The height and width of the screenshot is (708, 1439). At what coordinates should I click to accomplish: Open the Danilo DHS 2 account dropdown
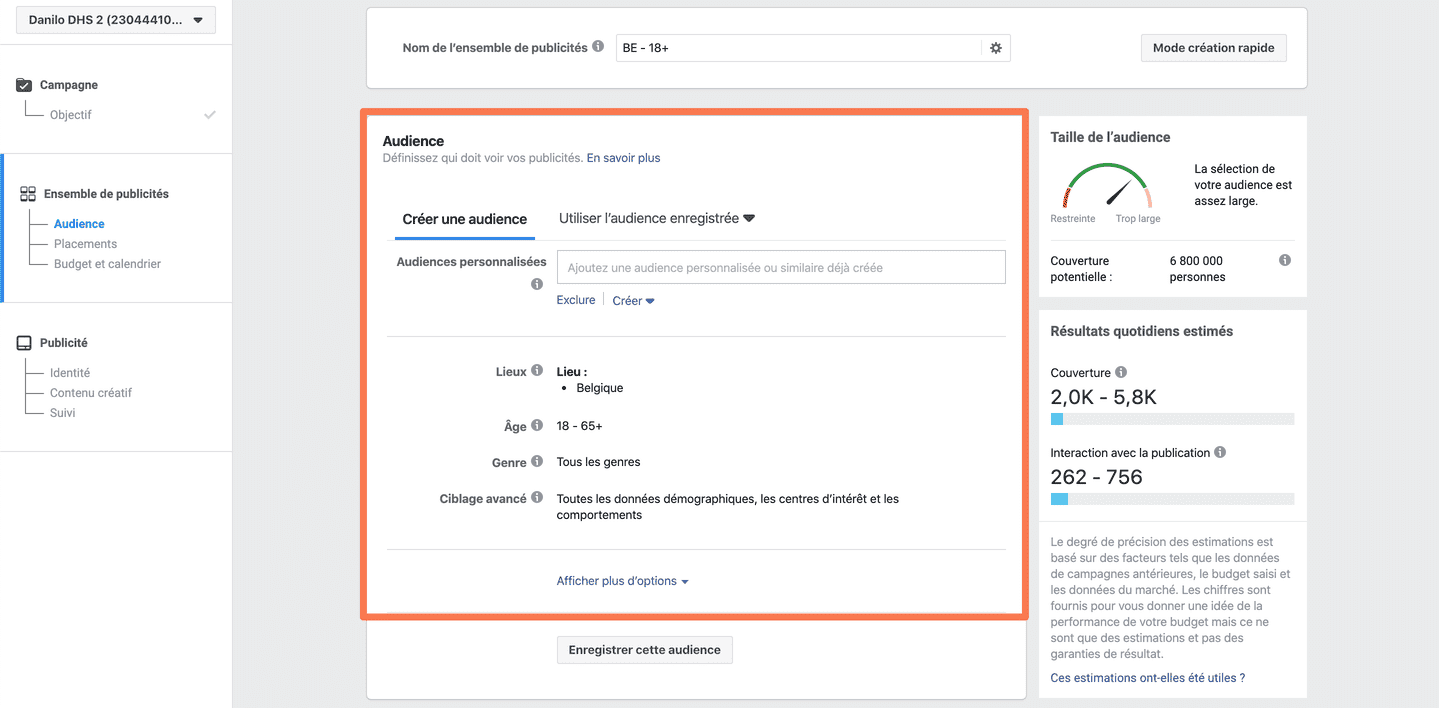116,20
